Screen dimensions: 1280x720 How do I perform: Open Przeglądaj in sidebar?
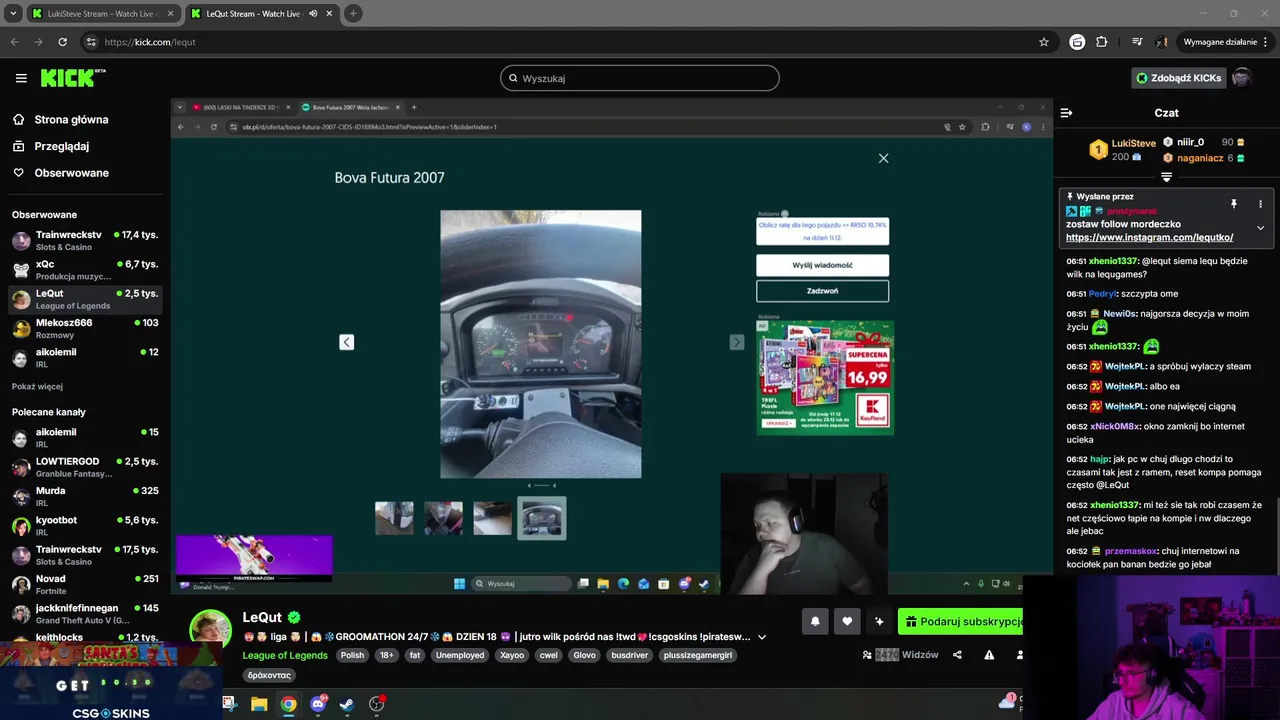point(61,146)
